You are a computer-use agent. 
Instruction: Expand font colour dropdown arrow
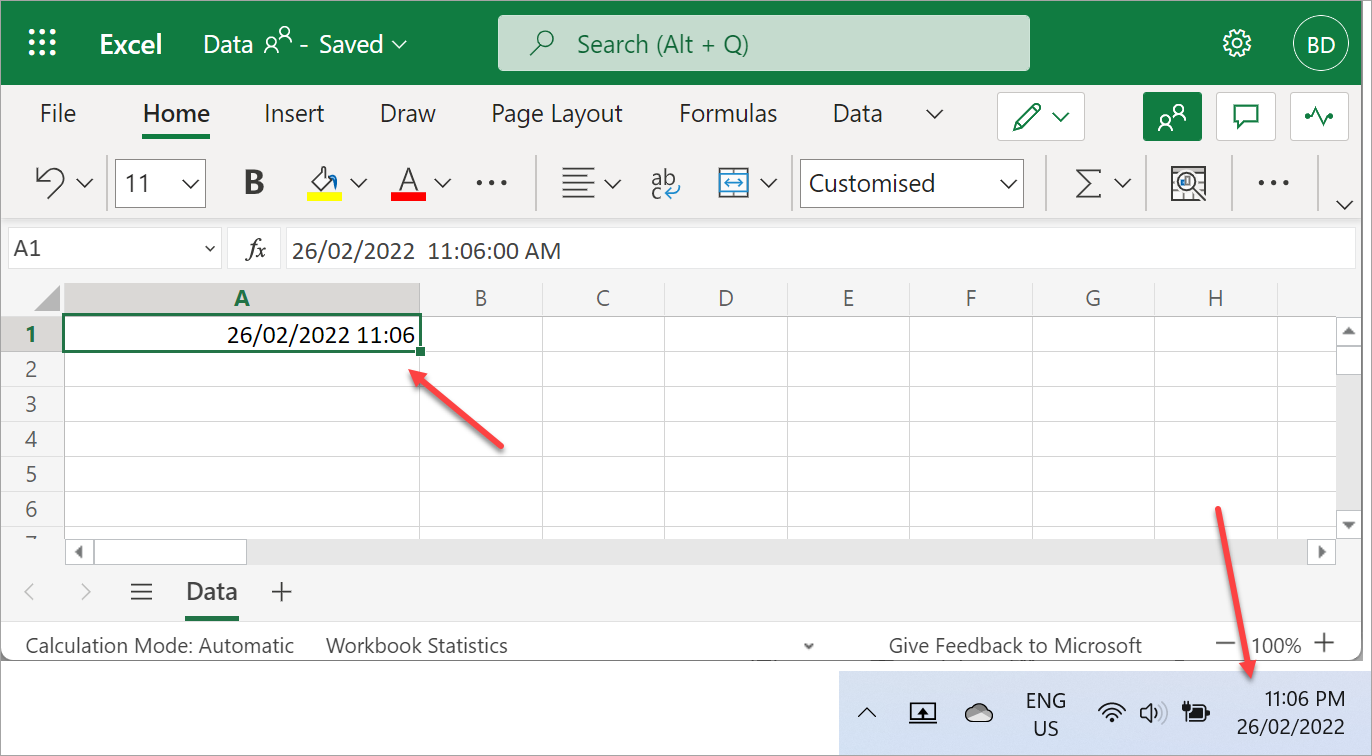[x=443, y=183]
